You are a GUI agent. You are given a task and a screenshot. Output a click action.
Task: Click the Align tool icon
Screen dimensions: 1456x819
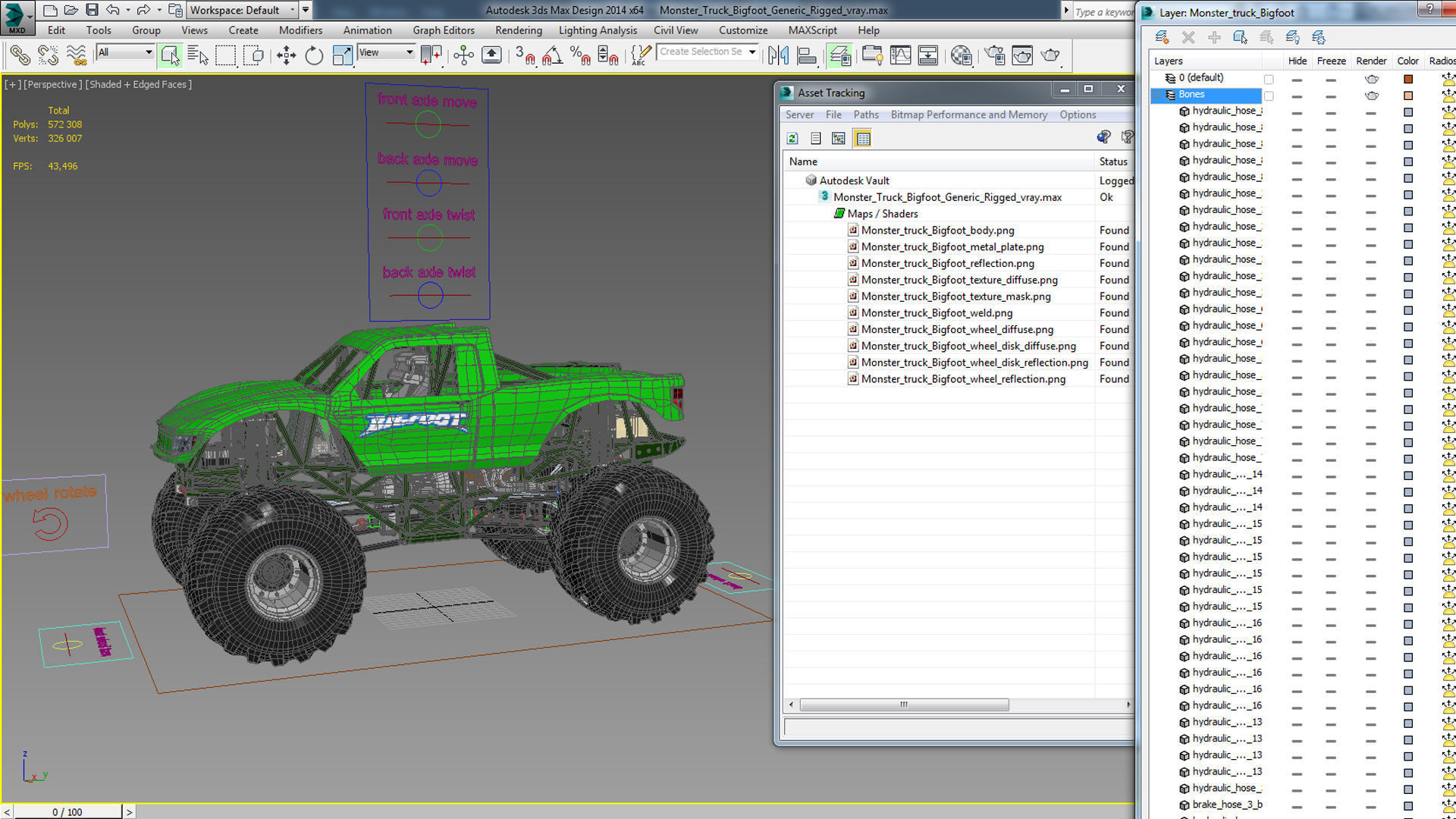(x=807, y=55)
